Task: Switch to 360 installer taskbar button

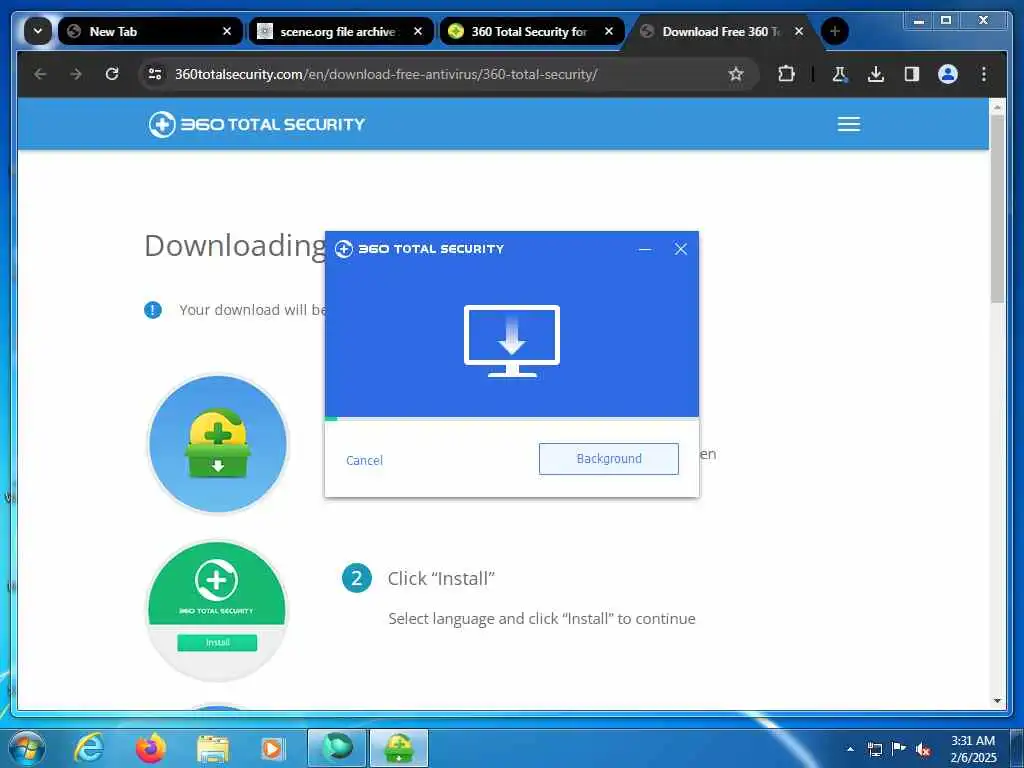Action: tap(399, 748)
